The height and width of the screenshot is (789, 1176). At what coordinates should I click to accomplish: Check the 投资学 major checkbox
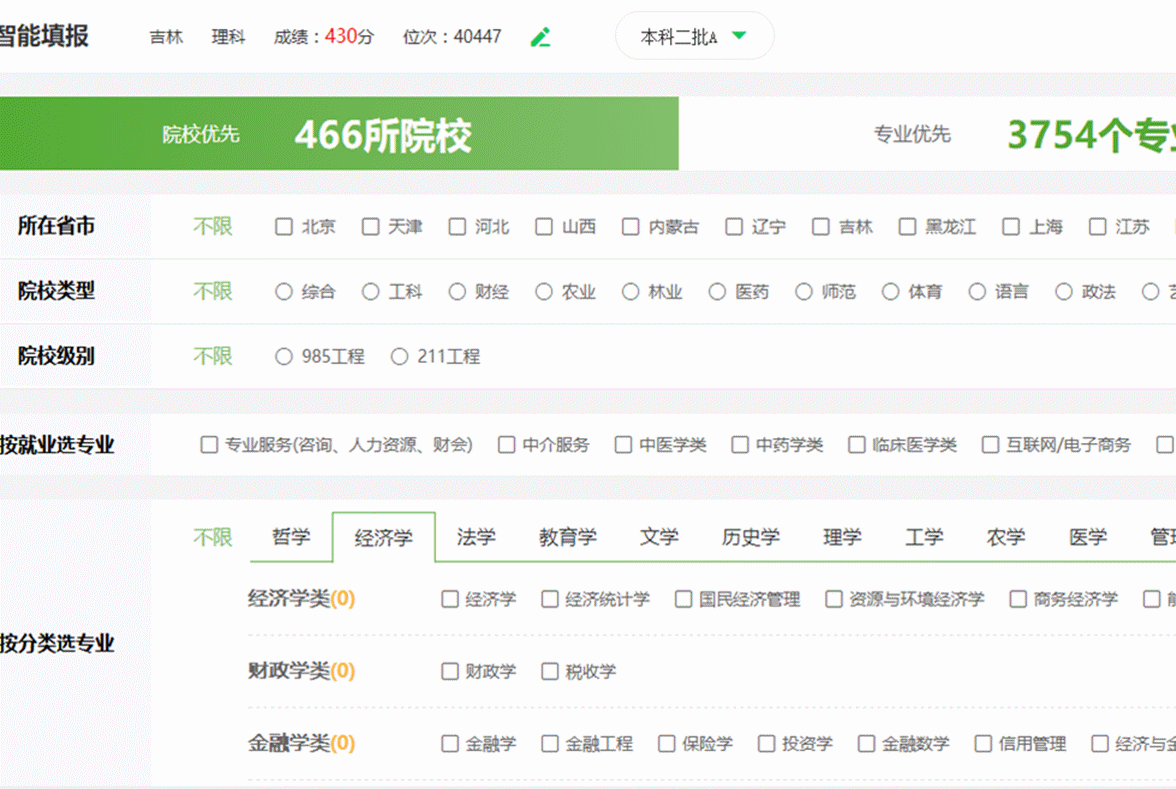[x=766, y=743]
